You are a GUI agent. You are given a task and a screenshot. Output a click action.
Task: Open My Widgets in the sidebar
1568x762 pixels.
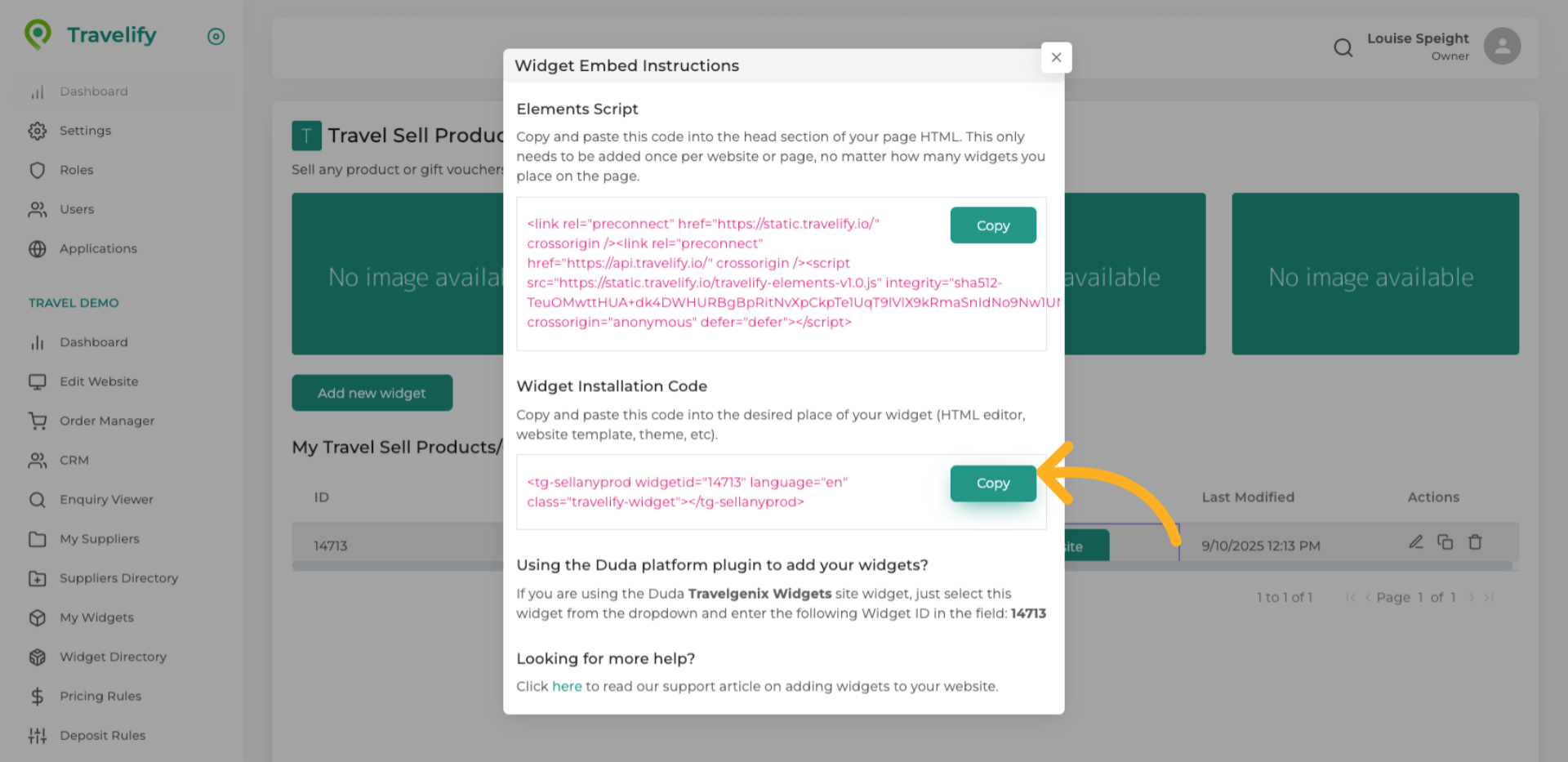tap(97, 617)
